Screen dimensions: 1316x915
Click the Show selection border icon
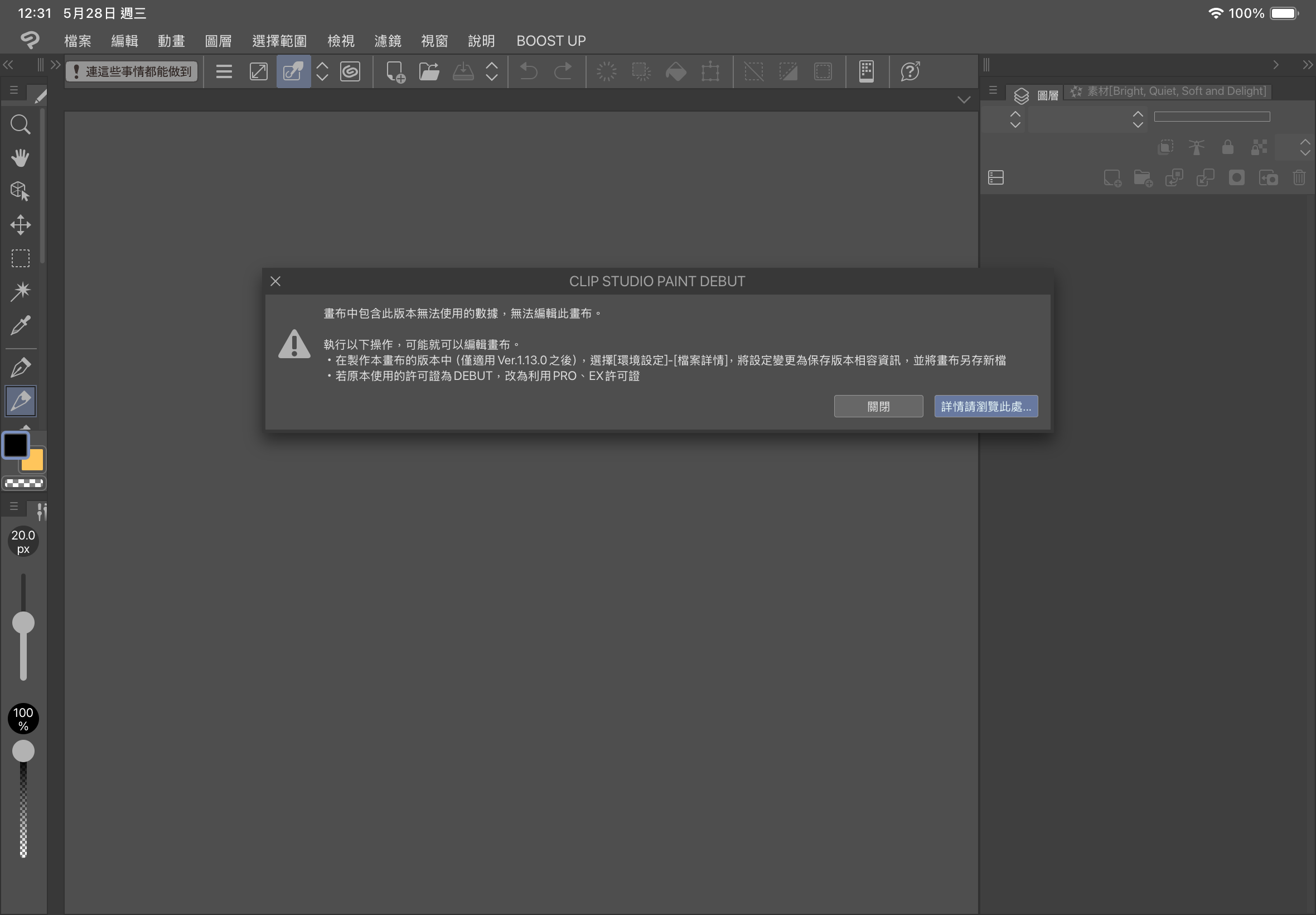pyautogui.click(x=823, y=71)
